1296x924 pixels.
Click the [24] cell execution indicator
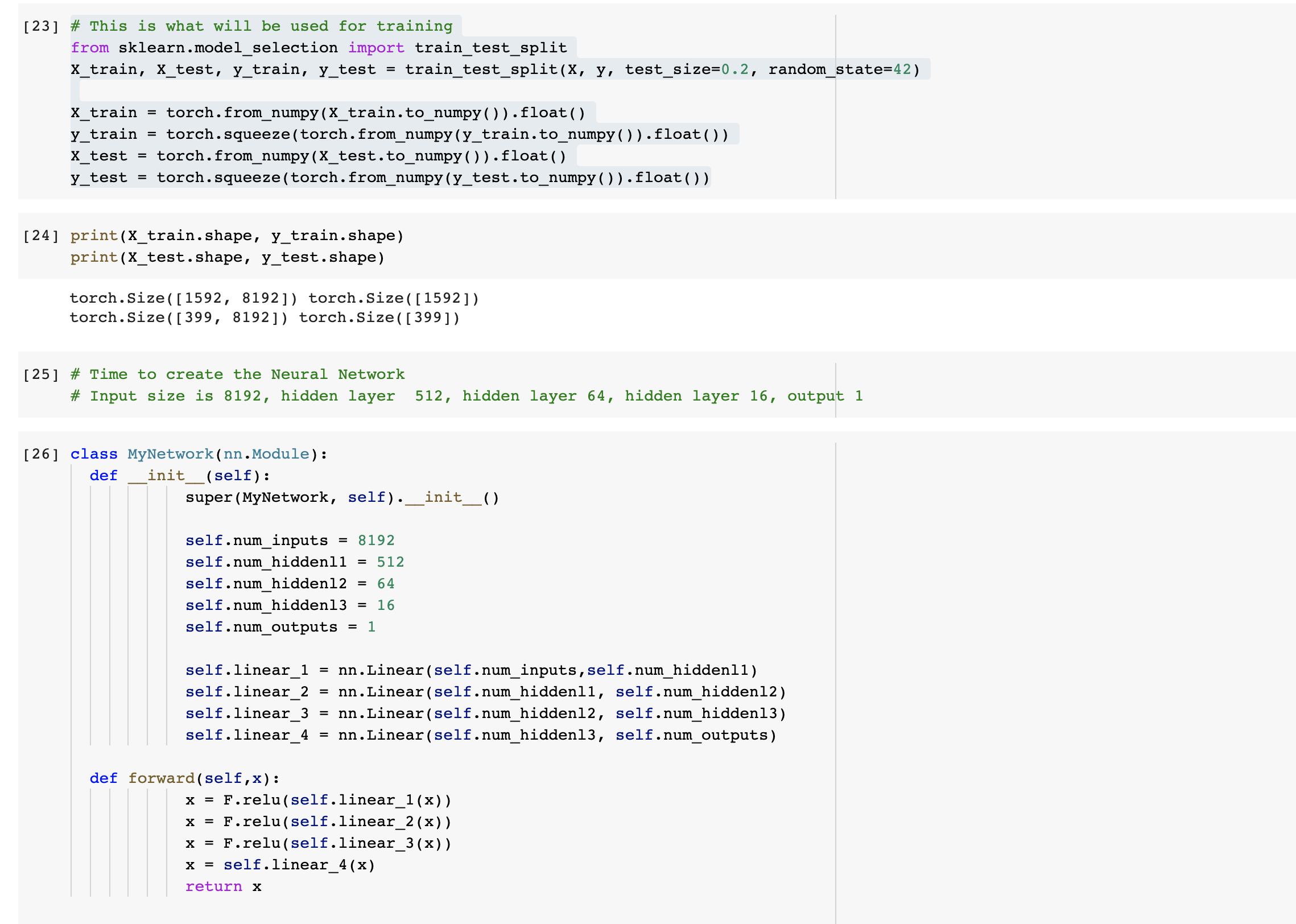(x=40, y=236)
